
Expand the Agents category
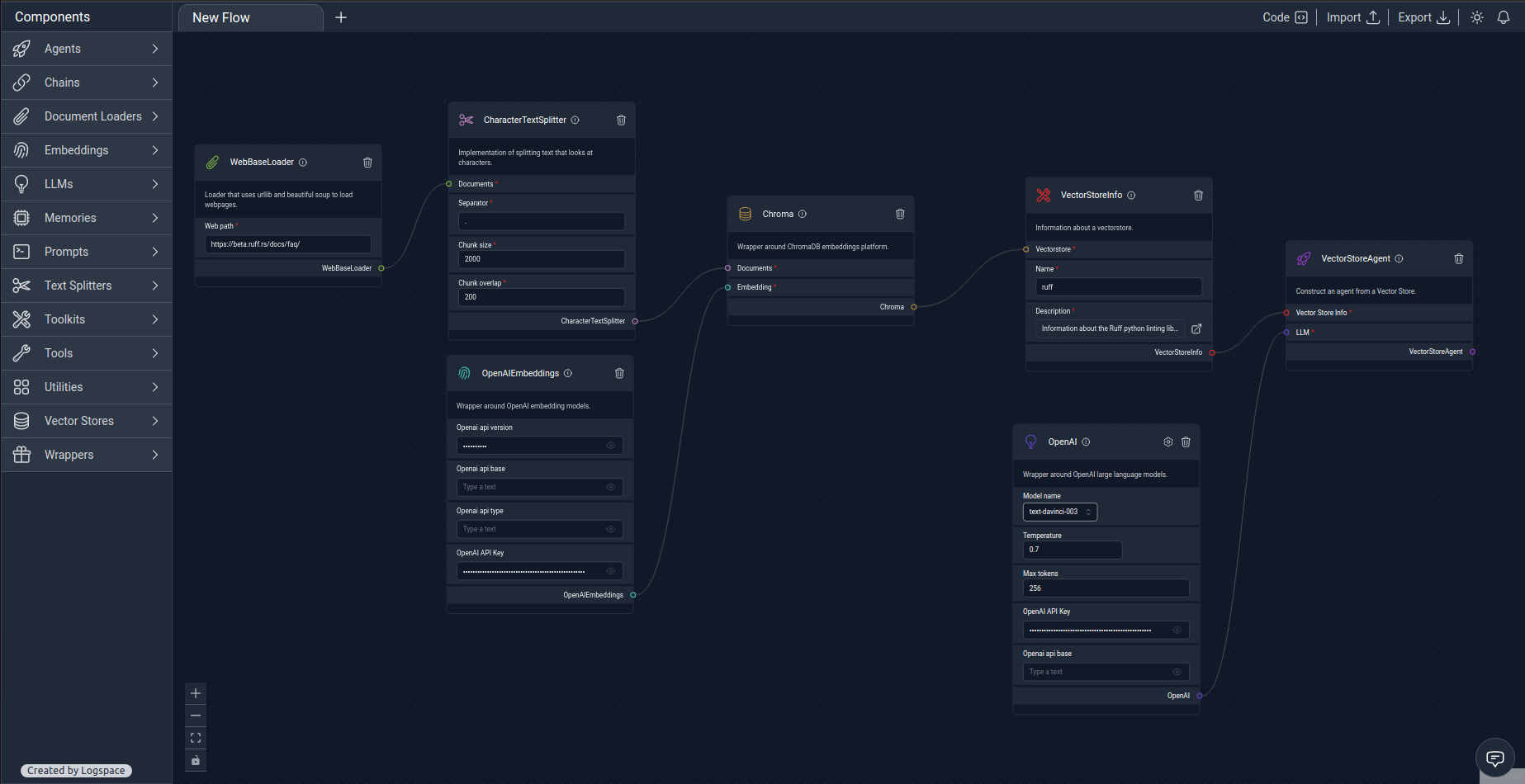[x=87, y=49]
